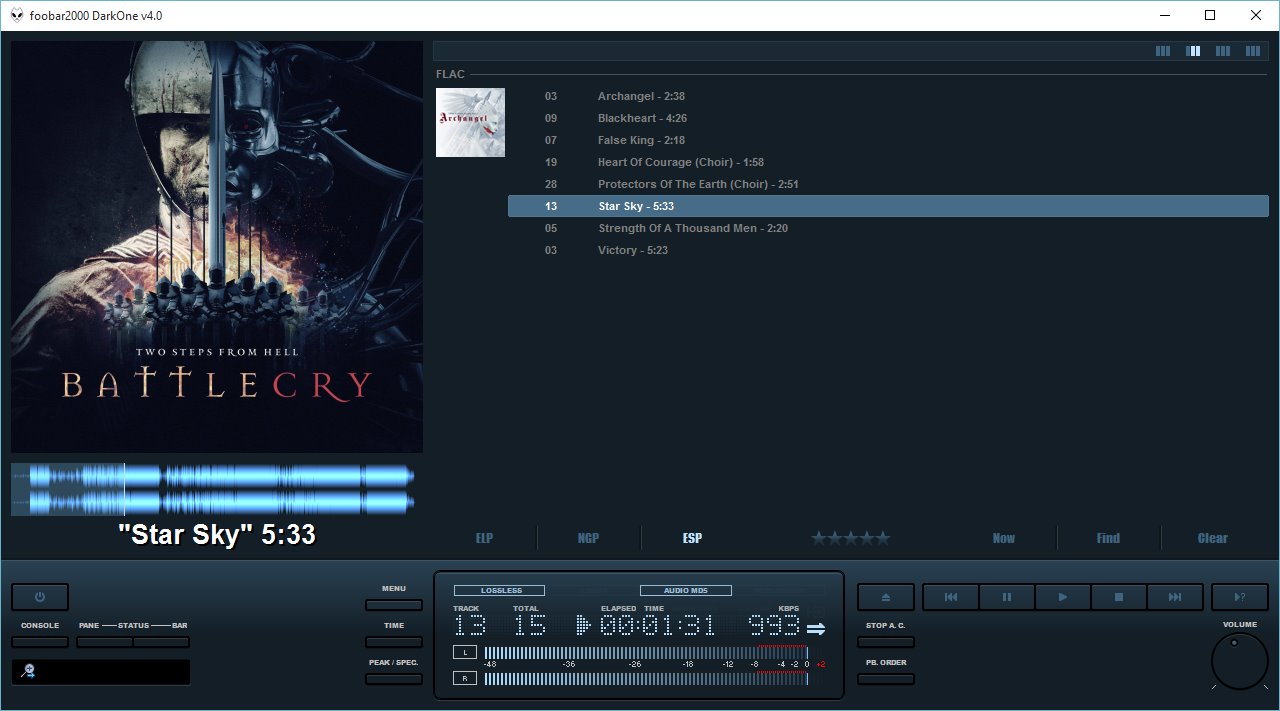Viewport: 1280px width, 711px height.
Task: Select track Star Sky - 5:33 row
Action: (x=888, y=206)
